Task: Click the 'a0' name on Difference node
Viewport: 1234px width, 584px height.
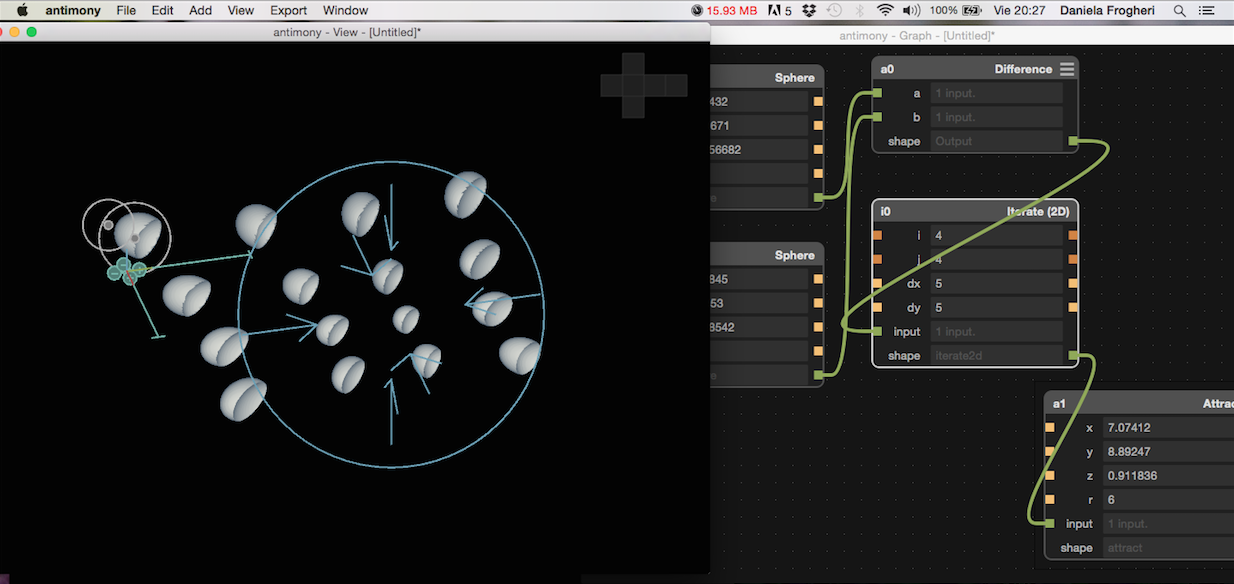Action: (x=887, y=69)
